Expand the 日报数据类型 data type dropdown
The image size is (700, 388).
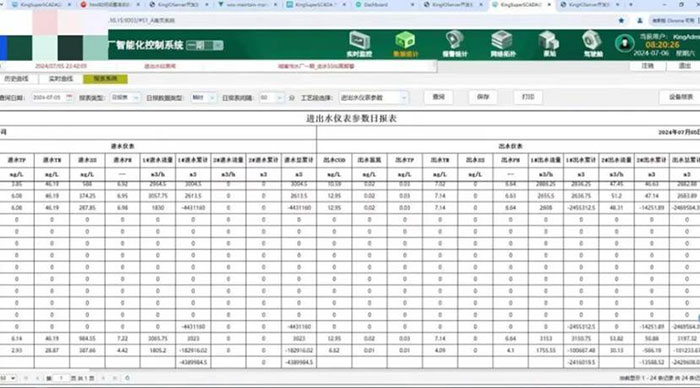tap(204, 97)
